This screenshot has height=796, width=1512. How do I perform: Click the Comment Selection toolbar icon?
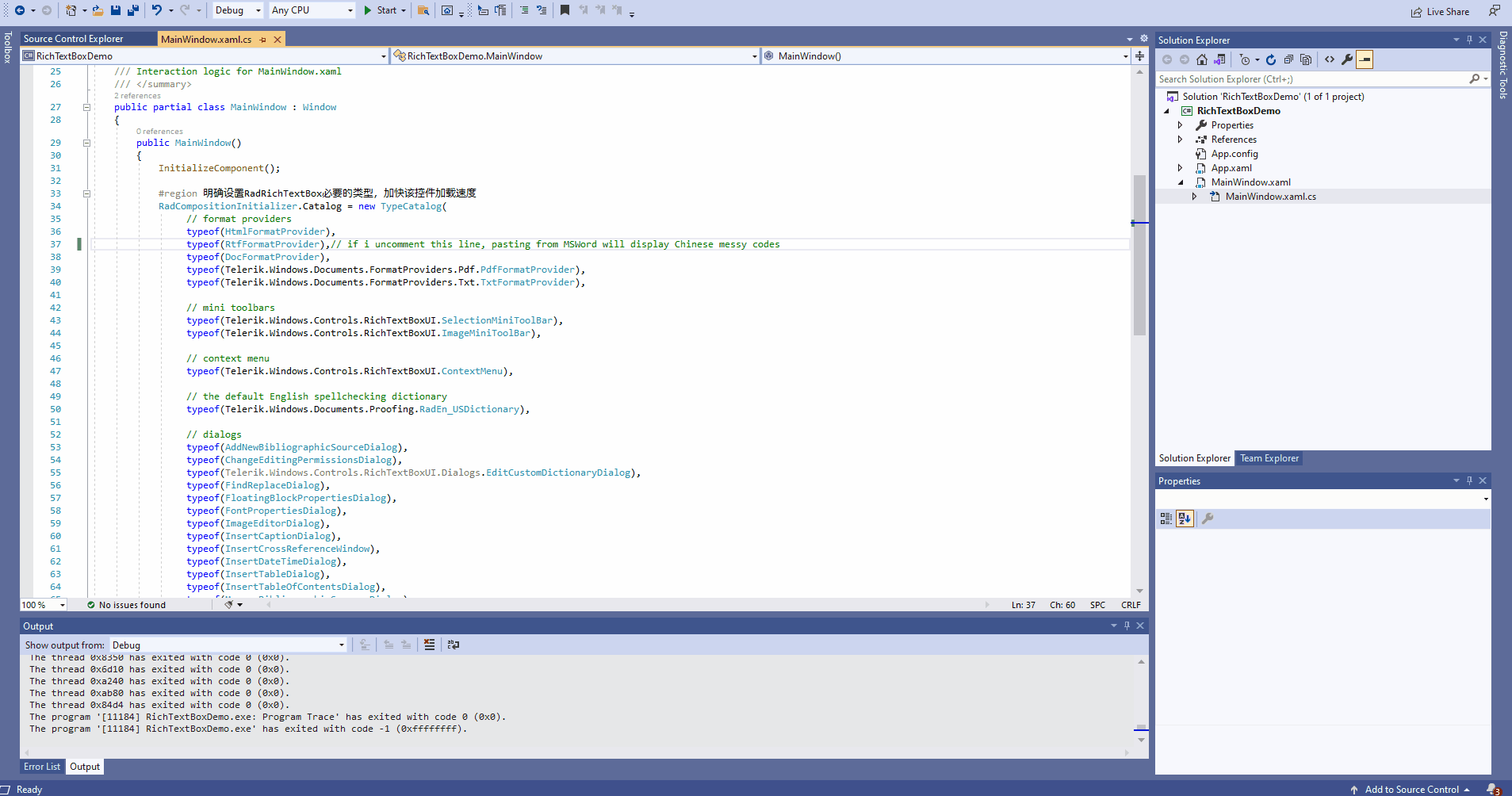pyautogui.click(x=524, y=10)
